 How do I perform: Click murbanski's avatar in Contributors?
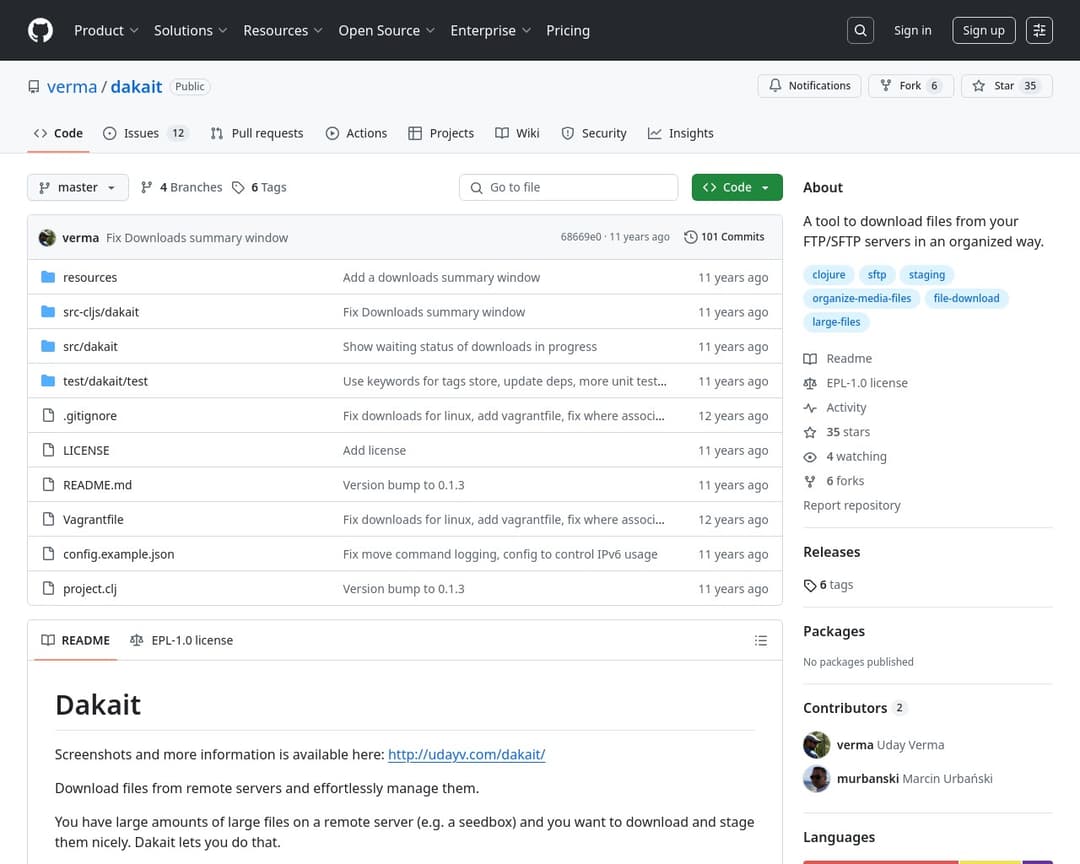click(x=816, y=779)
